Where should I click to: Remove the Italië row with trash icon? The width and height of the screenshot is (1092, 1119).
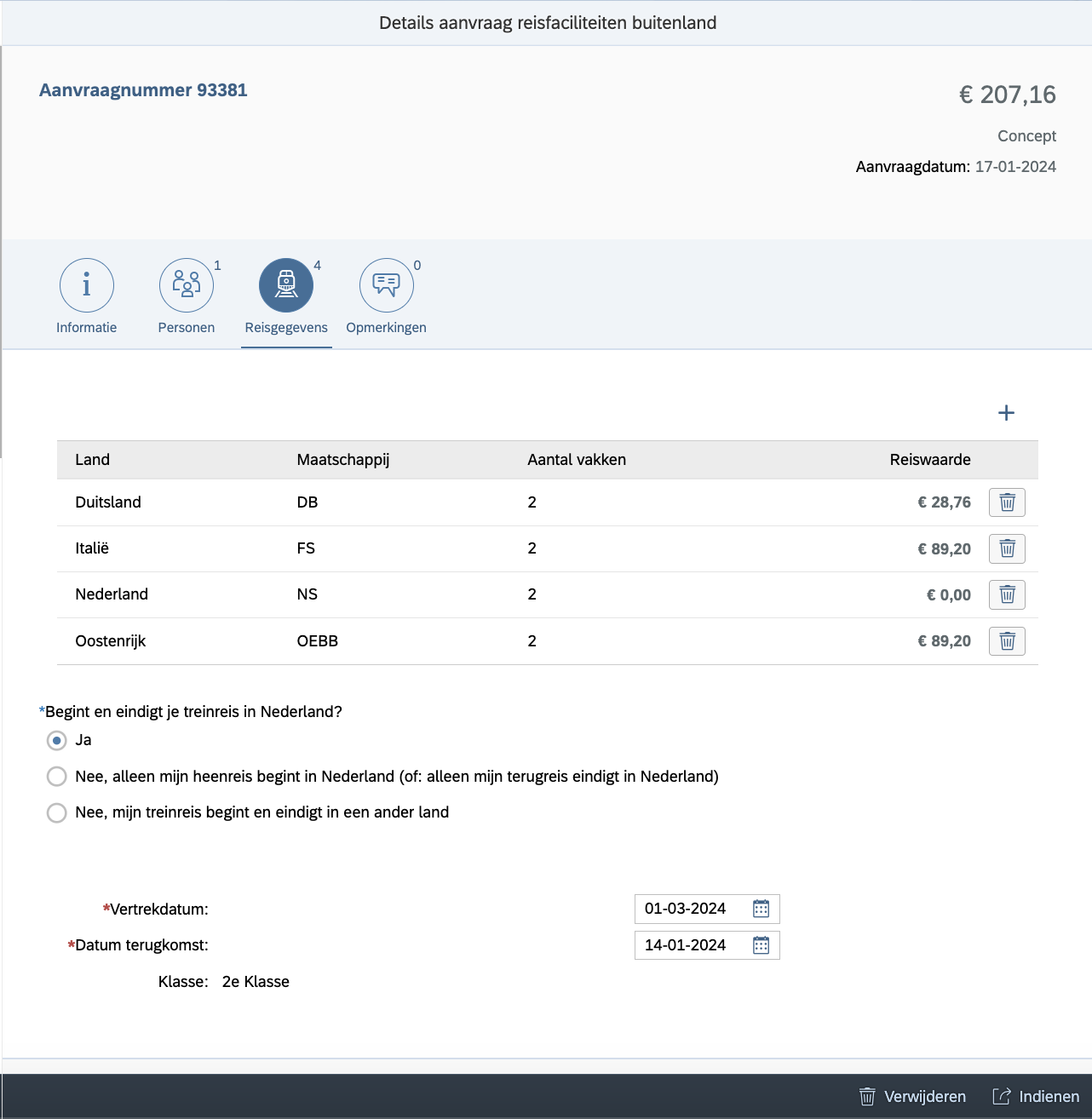[x=1007, y=548]
